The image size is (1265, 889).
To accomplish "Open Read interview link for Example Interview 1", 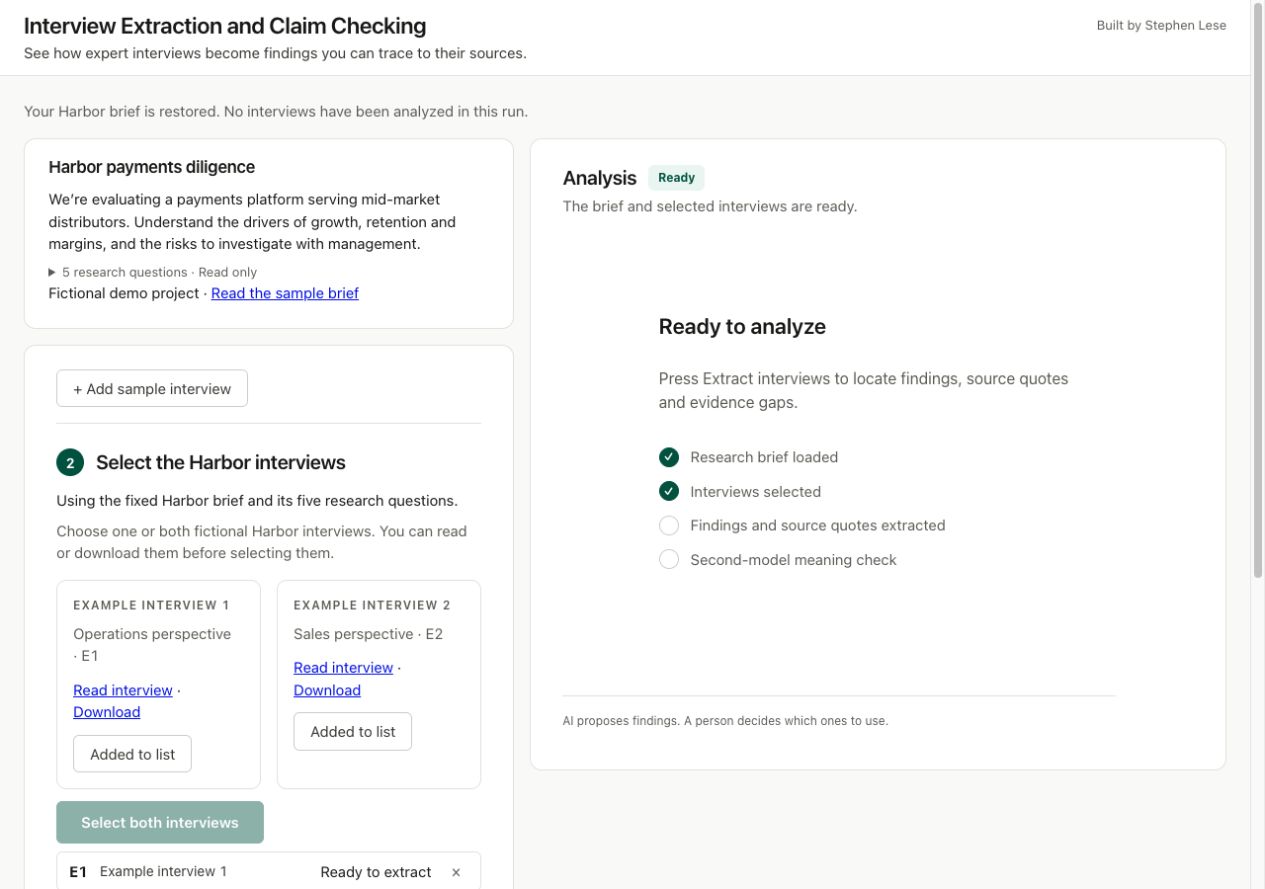I will tap(123, 690).
